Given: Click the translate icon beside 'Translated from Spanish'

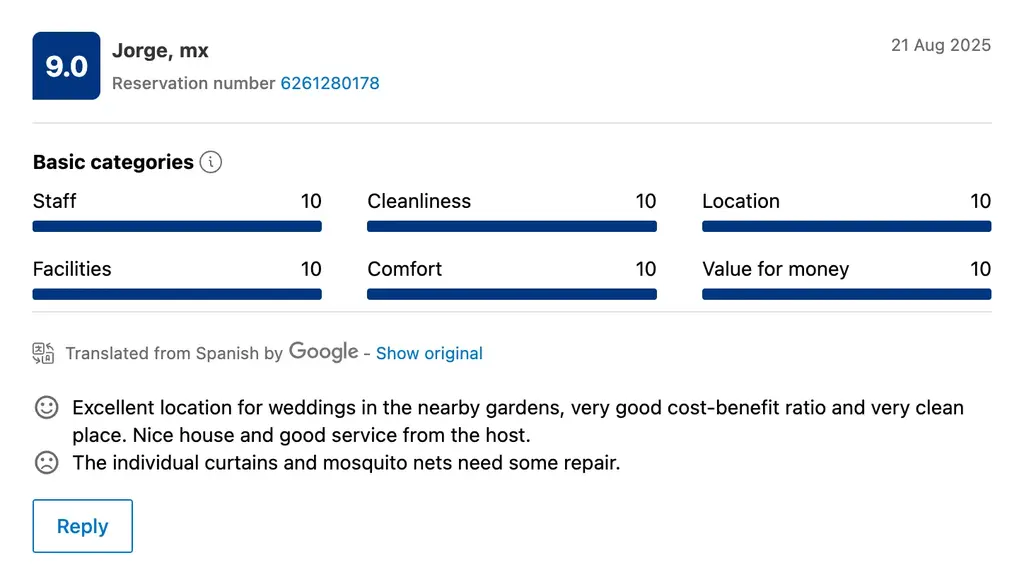Looking at the screenshot, I should pos(44,353).
